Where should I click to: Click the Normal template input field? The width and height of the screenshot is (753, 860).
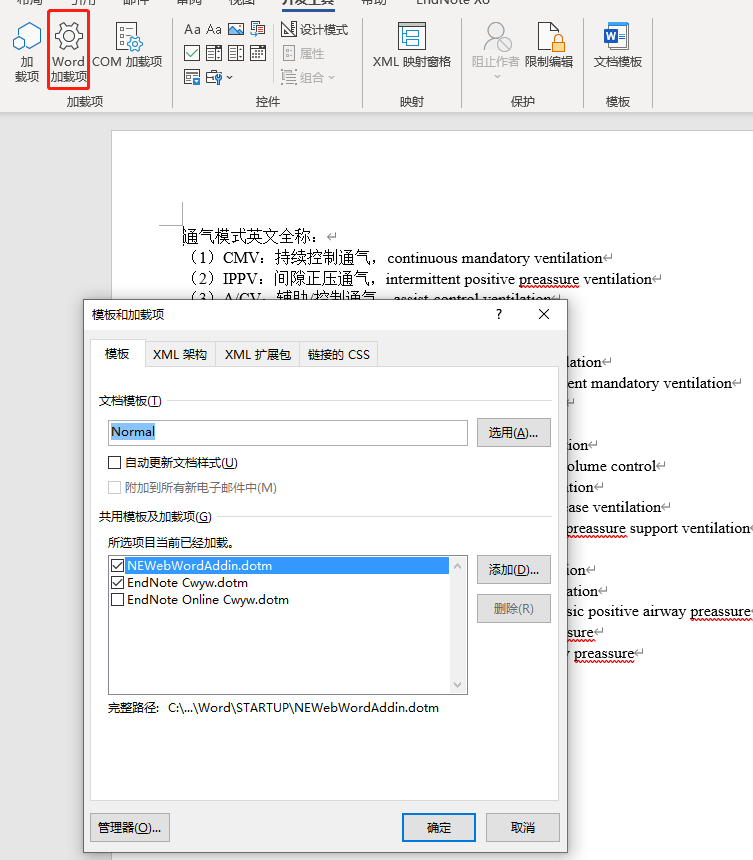288,433
